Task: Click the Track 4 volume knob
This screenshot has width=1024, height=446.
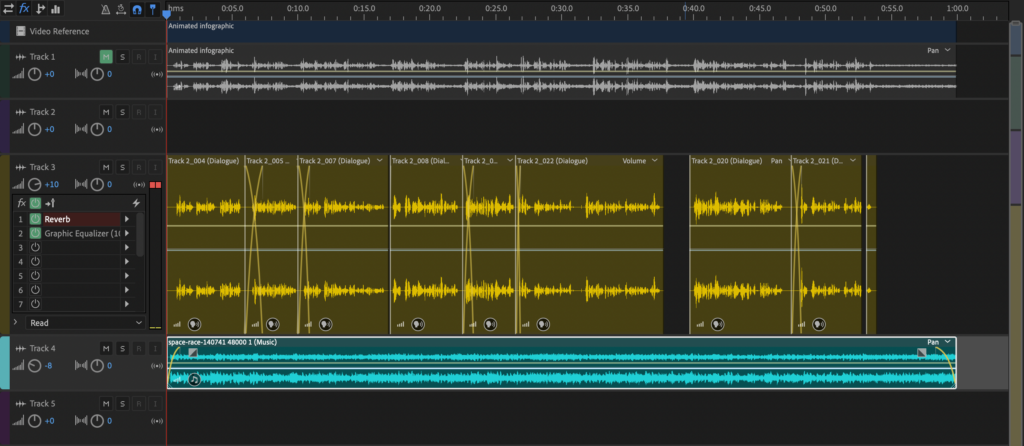Action: point(34,366)
